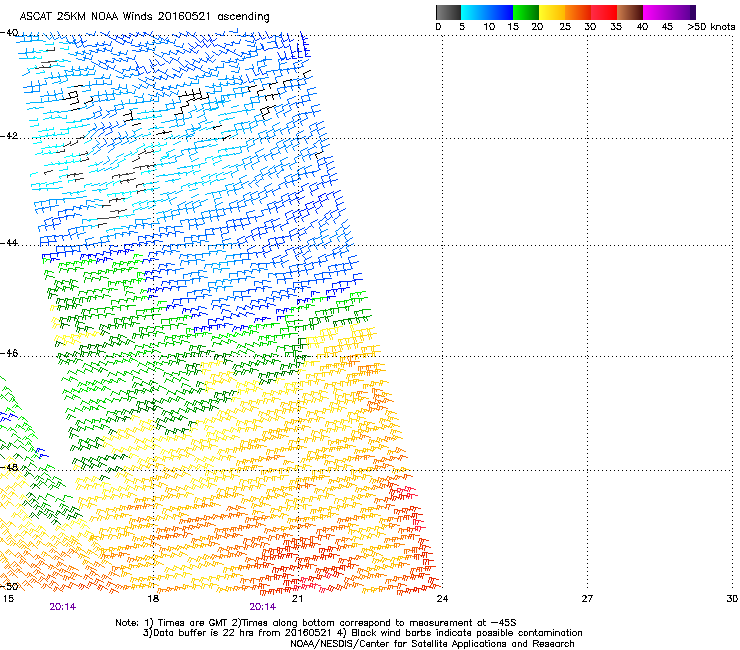Select the orange 25-30 knots legend swatch
740x650 pixels.
(578, 12)
